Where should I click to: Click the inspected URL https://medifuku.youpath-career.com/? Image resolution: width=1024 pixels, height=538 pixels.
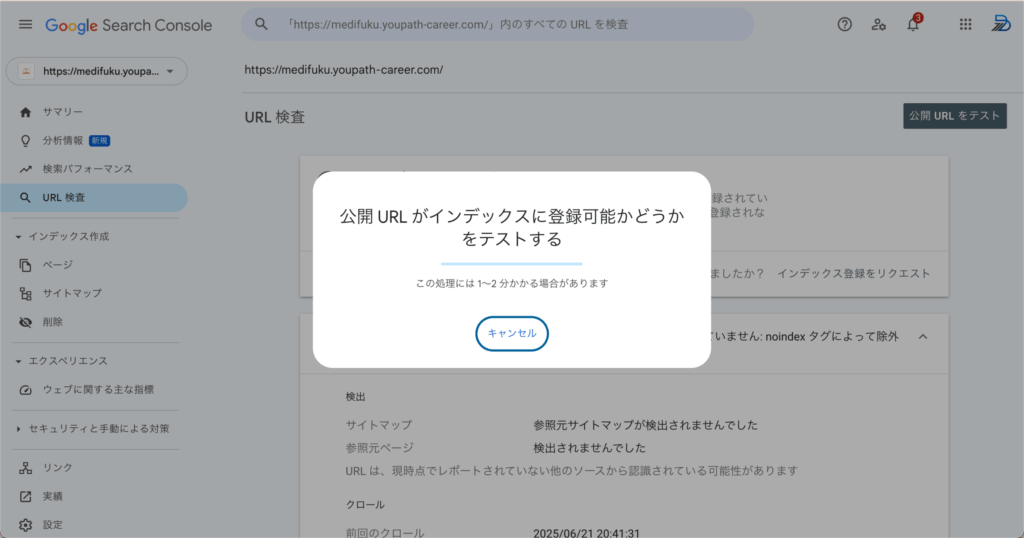click(344, 70)
